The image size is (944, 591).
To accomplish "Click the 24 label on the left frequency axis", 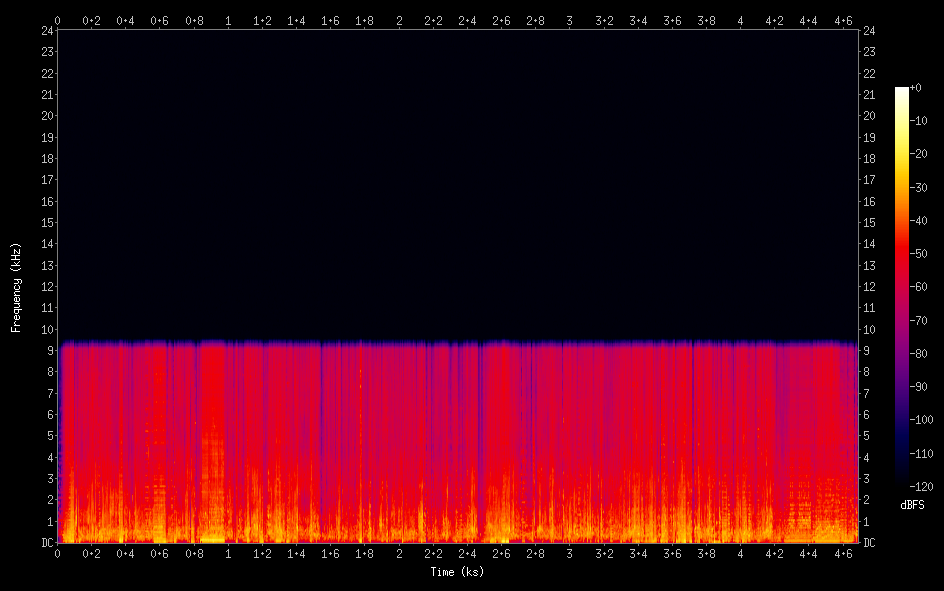I will [x=45, y=30].
